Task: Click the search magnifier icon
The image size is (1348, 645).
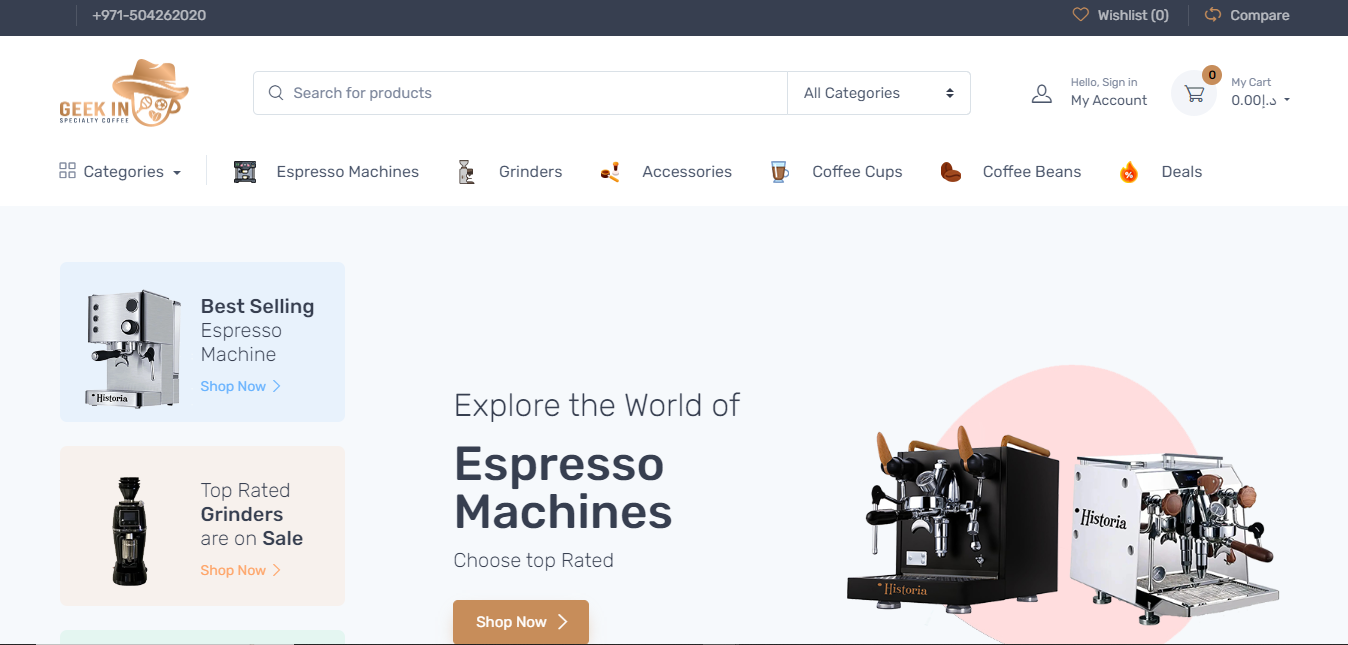Action: click(x=276, y=93)
